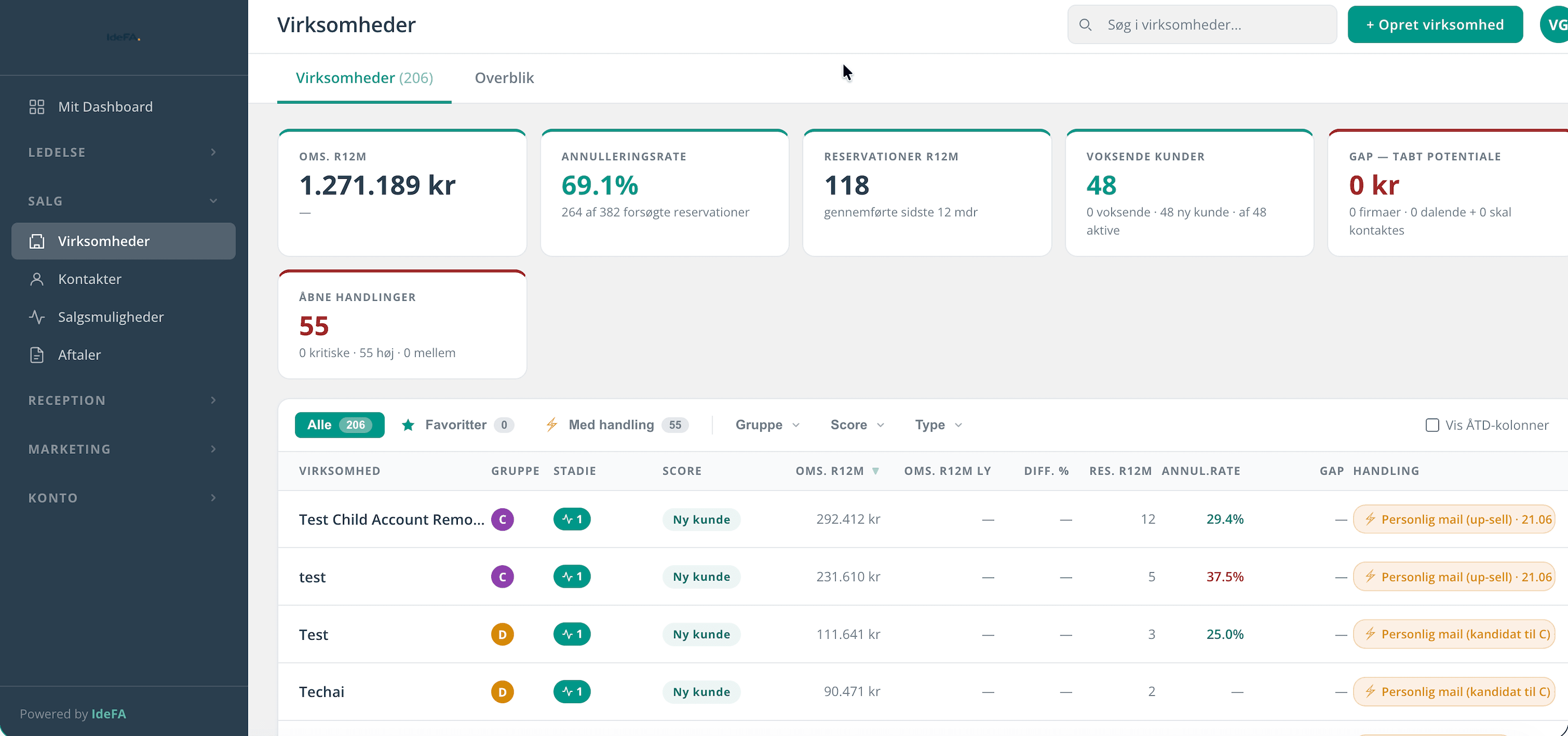Screen dimensions: 1568x736
Task: Click group D badge in Techai row
Action: pyautogui.click(x=502, y=691)
